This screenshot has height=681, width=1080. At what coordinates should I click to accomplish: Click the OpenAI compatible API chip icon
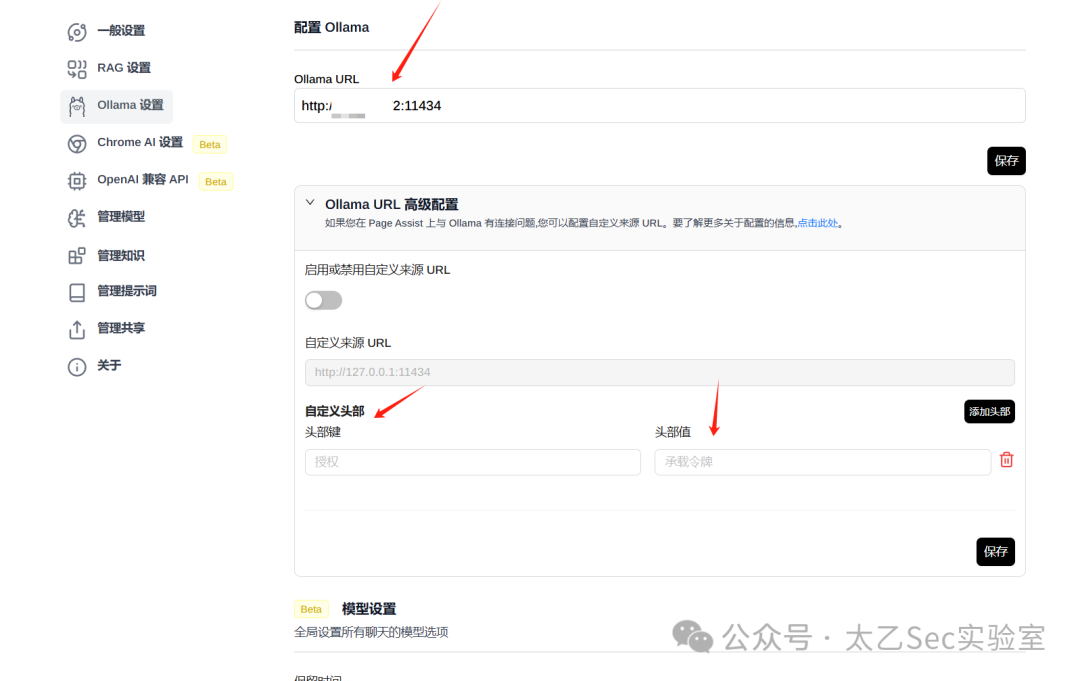76,180
